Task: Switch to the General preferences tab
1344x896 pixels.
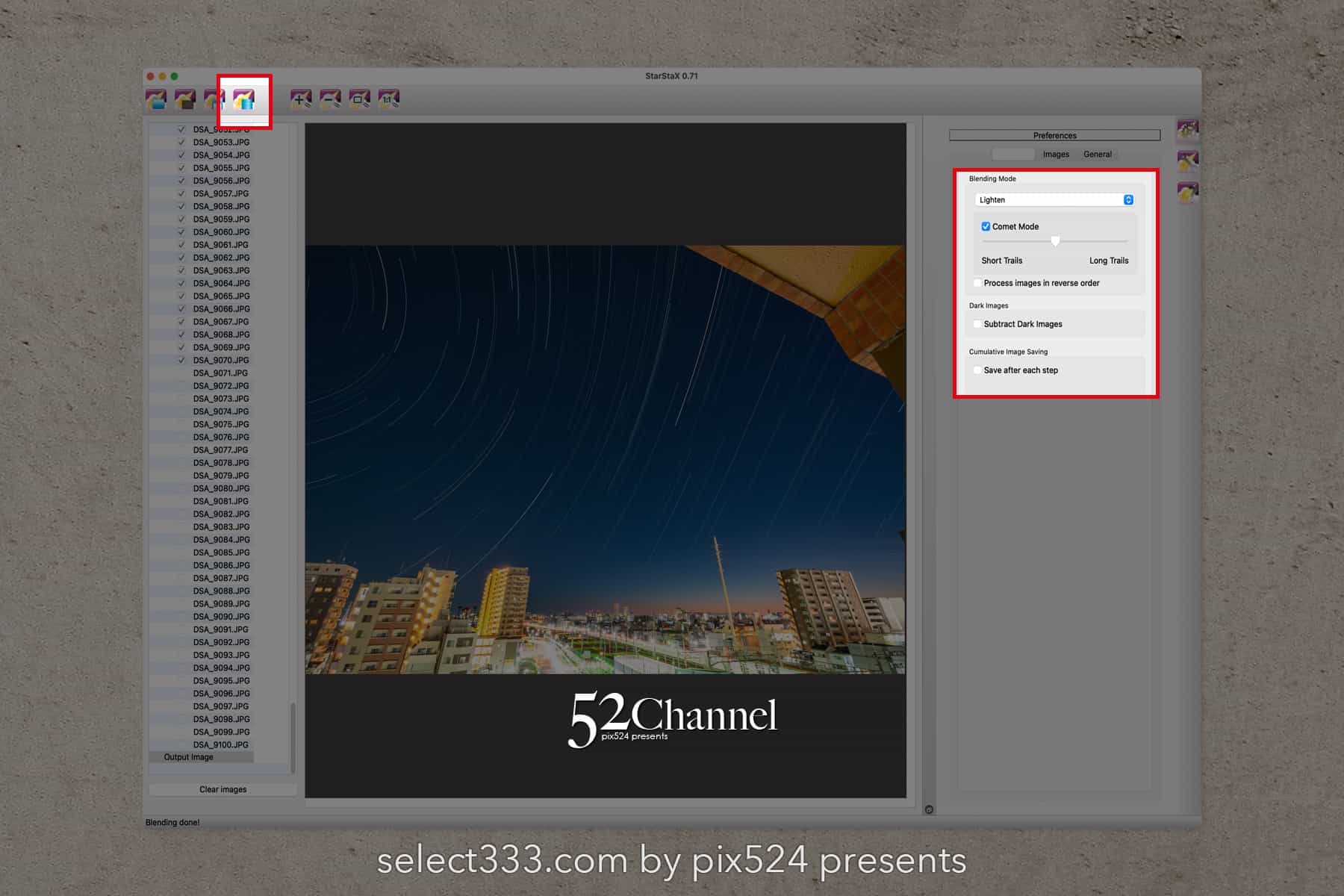Action: pos(1097,155)
